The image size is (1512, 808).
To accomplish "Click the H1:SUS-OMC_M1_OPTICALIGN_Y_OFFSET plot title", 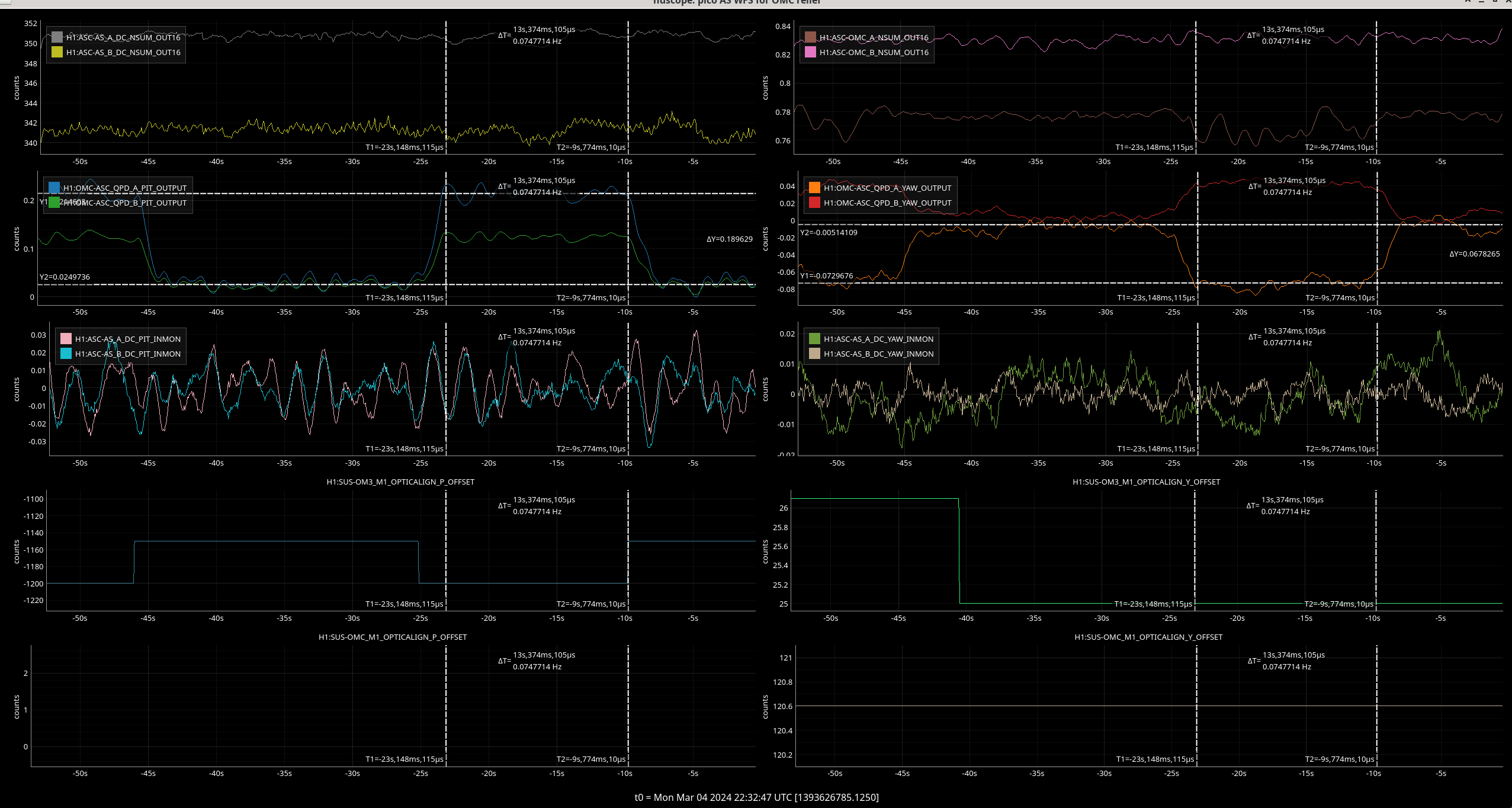I will pos(1148,637).
